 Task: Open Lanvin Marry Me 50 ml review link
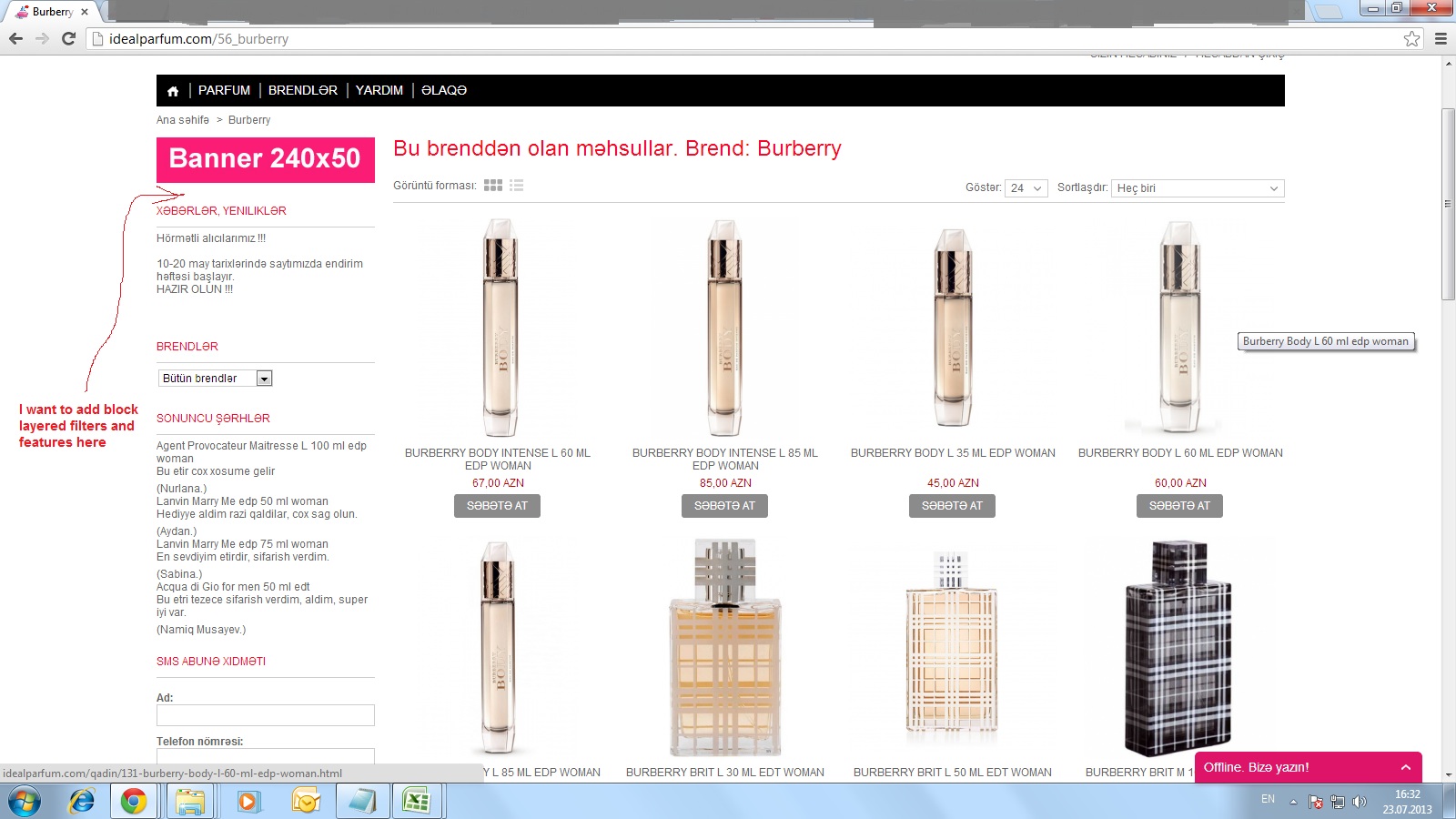pos(242,501)
